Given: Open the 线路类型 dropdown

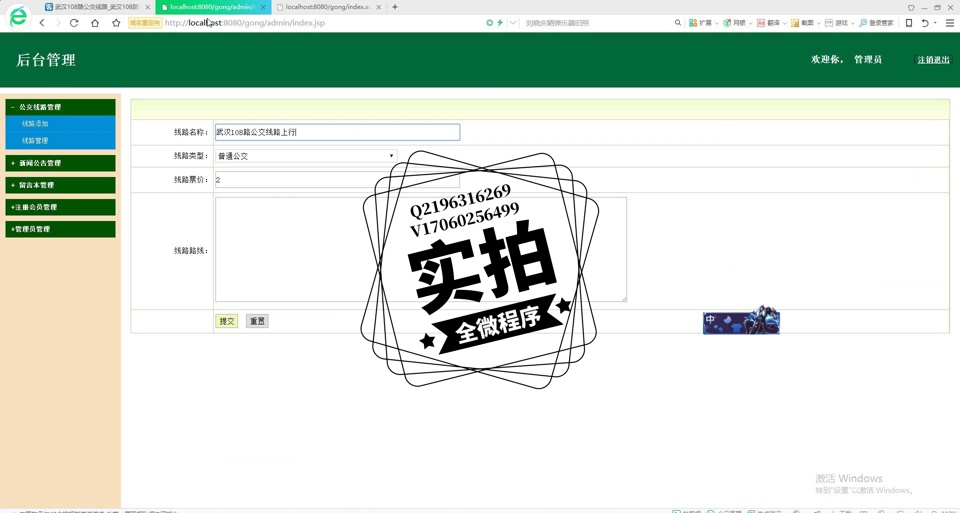Looking at the screenshot, I should (x=305, y=156).
